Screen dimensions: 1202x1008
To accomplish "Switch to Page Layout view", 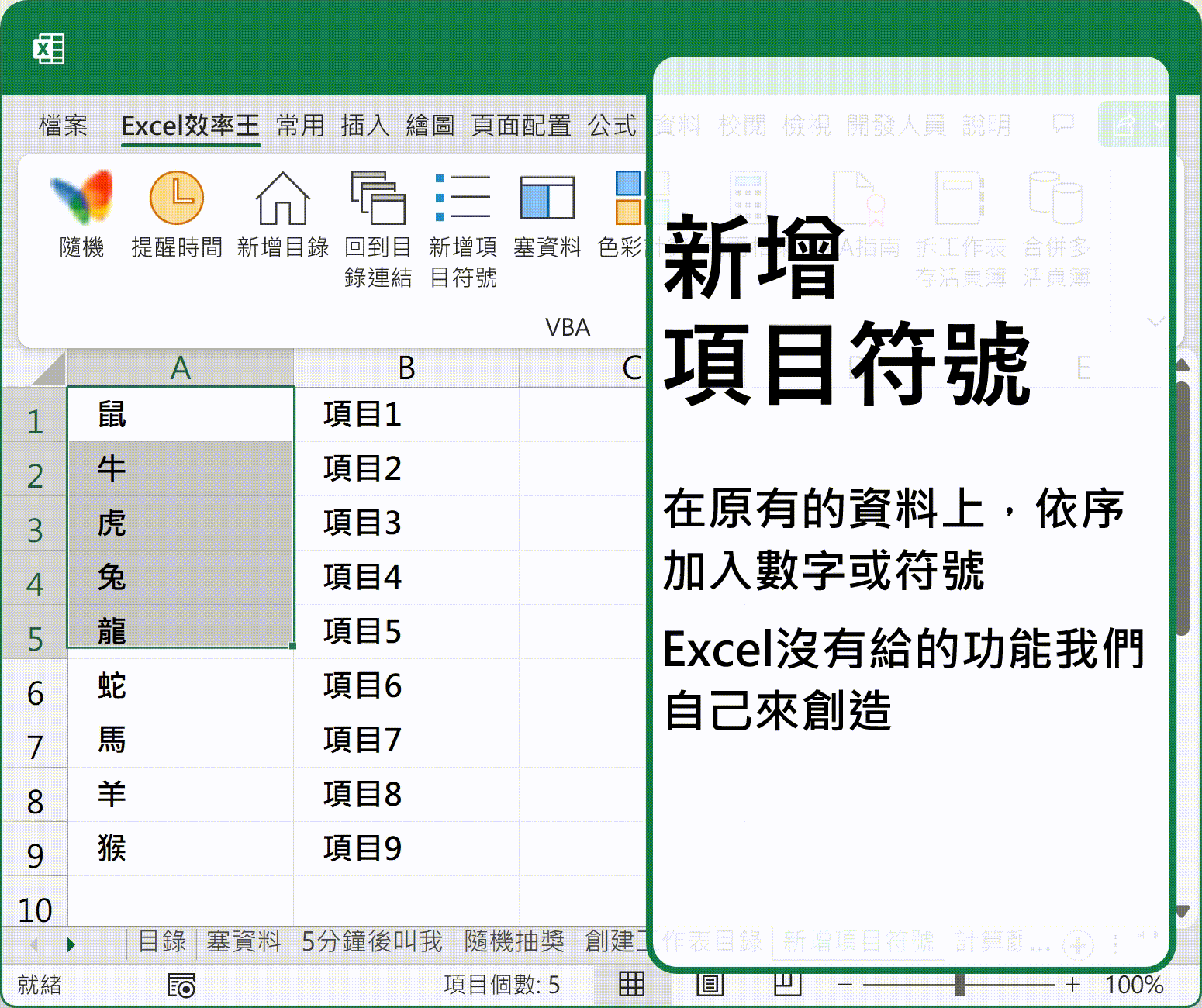I will [710, 984].
